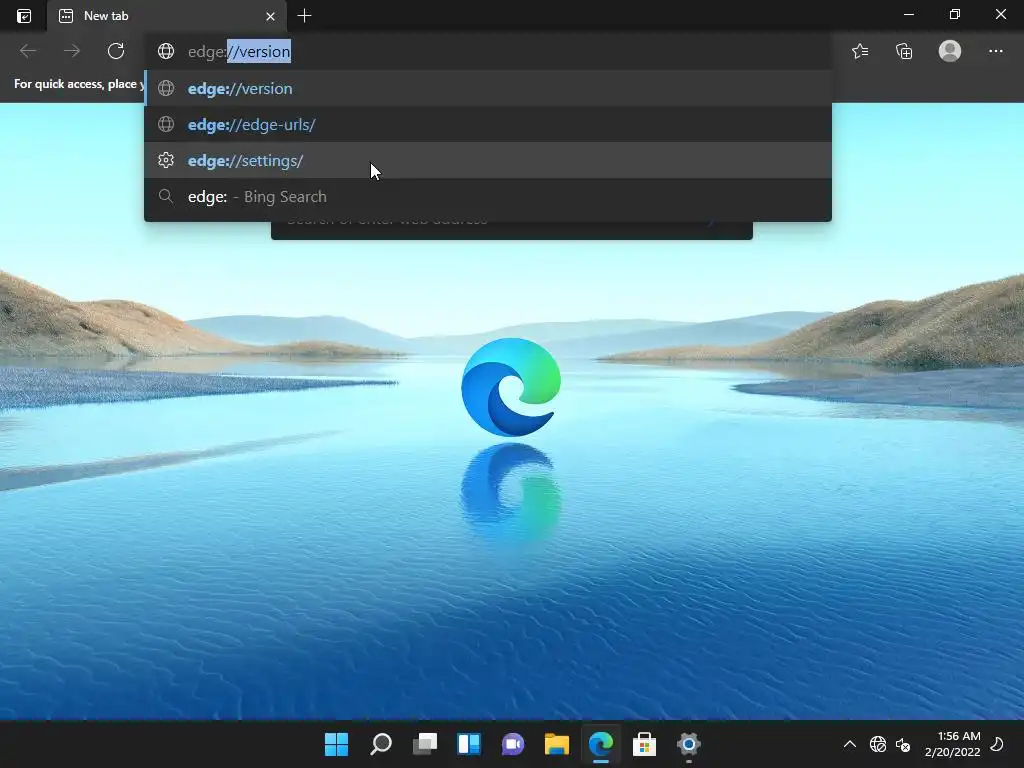Viewport: 1024px width, 768px height.
Task: Open a new tab with plus button
Action: [x=304, y=16]
